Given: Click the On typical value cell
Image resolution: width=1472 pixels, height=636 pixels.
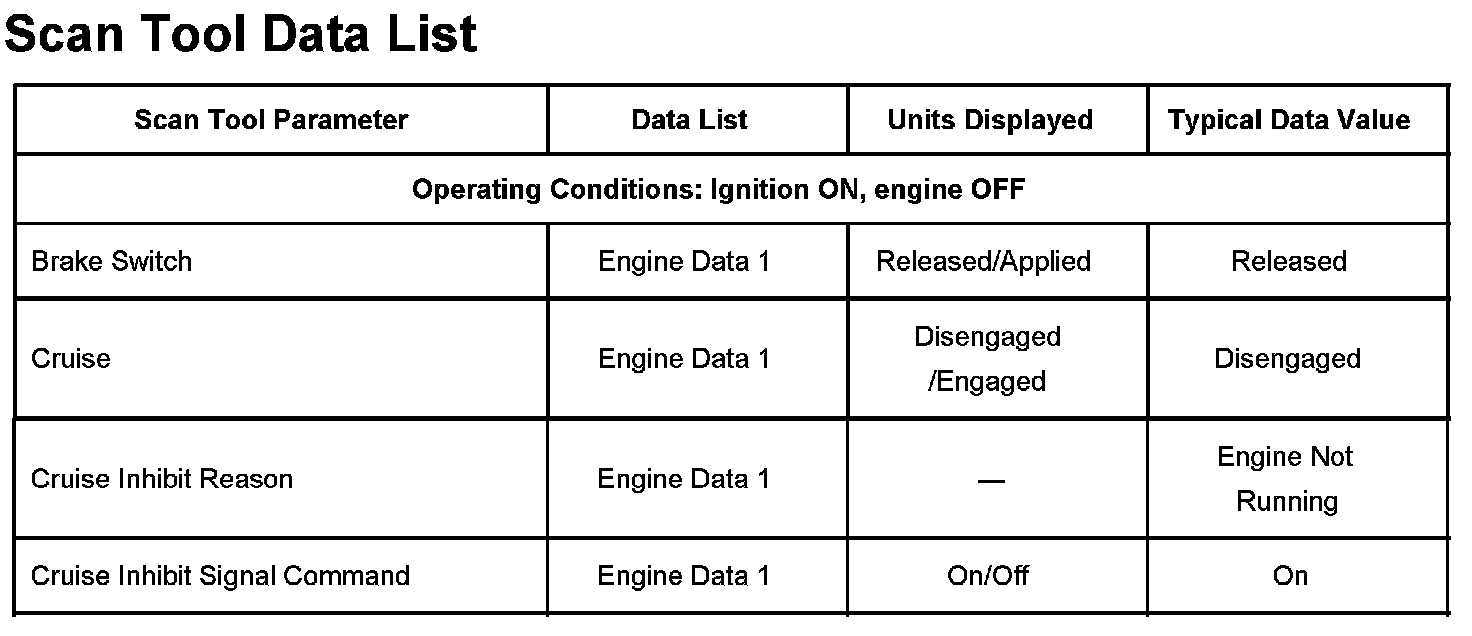Looking at the screenshot, I should tap(1290, 576).
